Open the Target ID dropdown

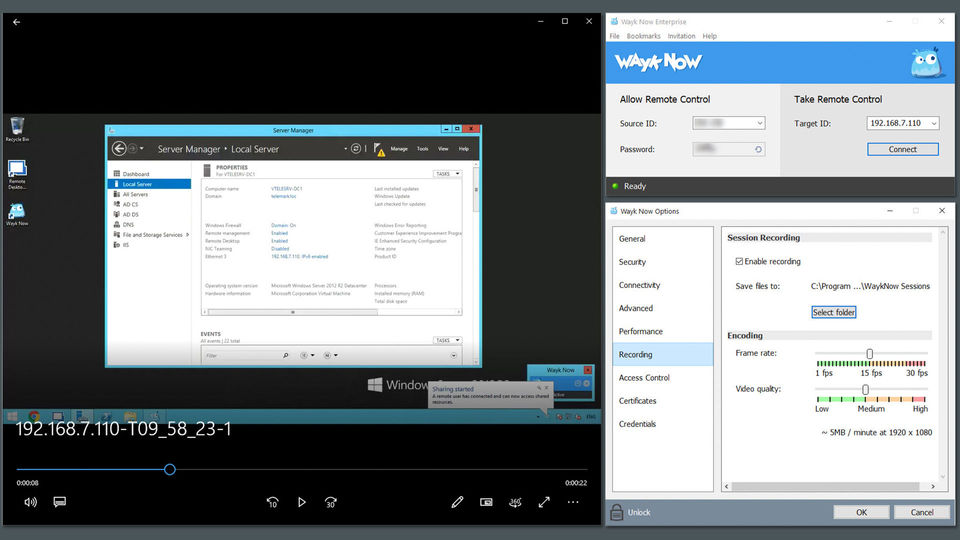coord(934,123)
